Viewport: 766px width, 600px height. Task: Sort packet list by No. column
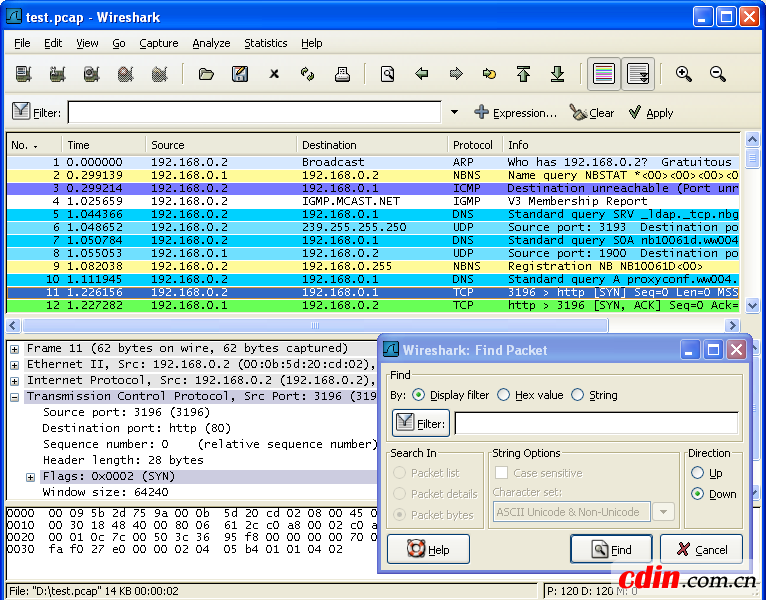click(x=34, y=145)
